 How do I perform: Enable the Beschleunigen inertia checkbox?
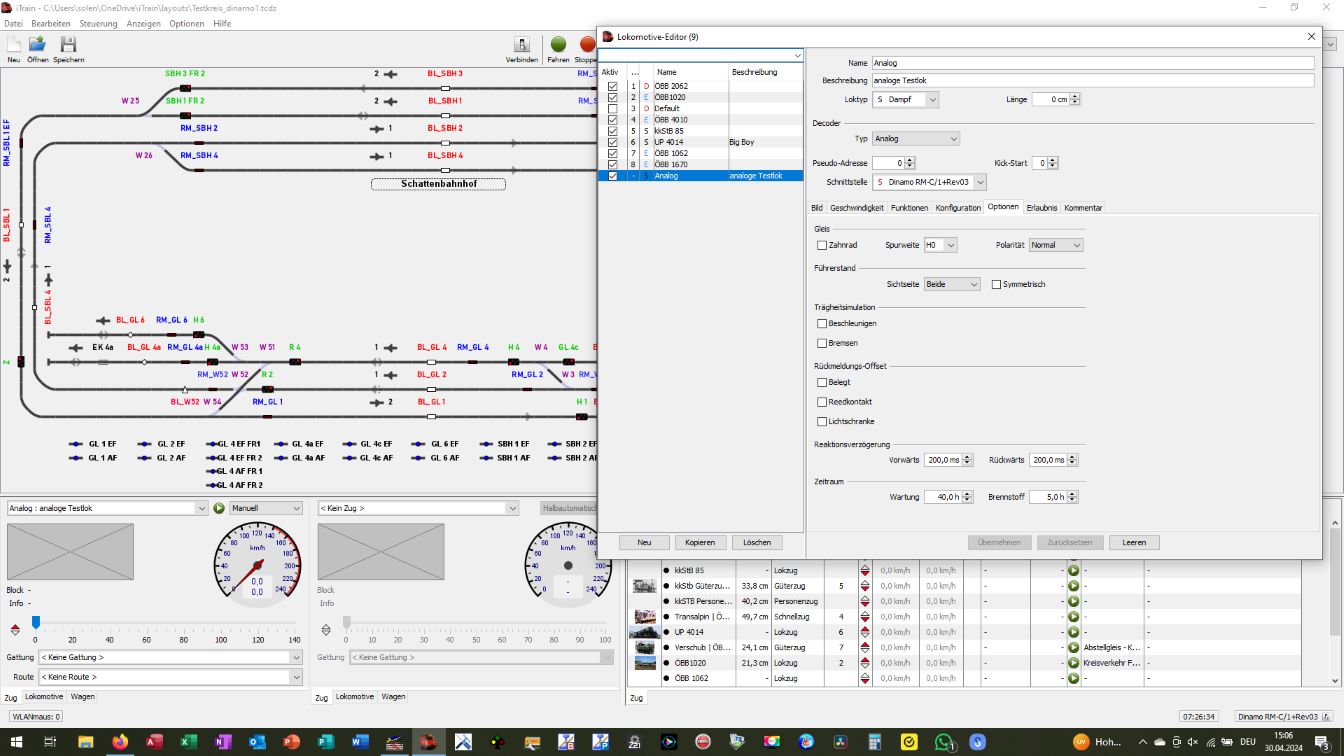coord(822,324)
